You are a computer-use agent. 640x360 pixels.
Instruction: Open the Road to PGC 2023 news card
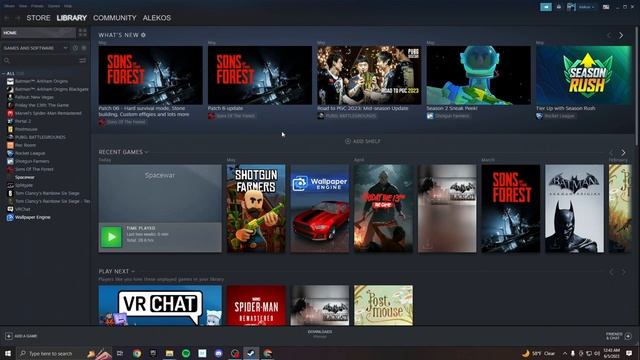coord(369,75)
